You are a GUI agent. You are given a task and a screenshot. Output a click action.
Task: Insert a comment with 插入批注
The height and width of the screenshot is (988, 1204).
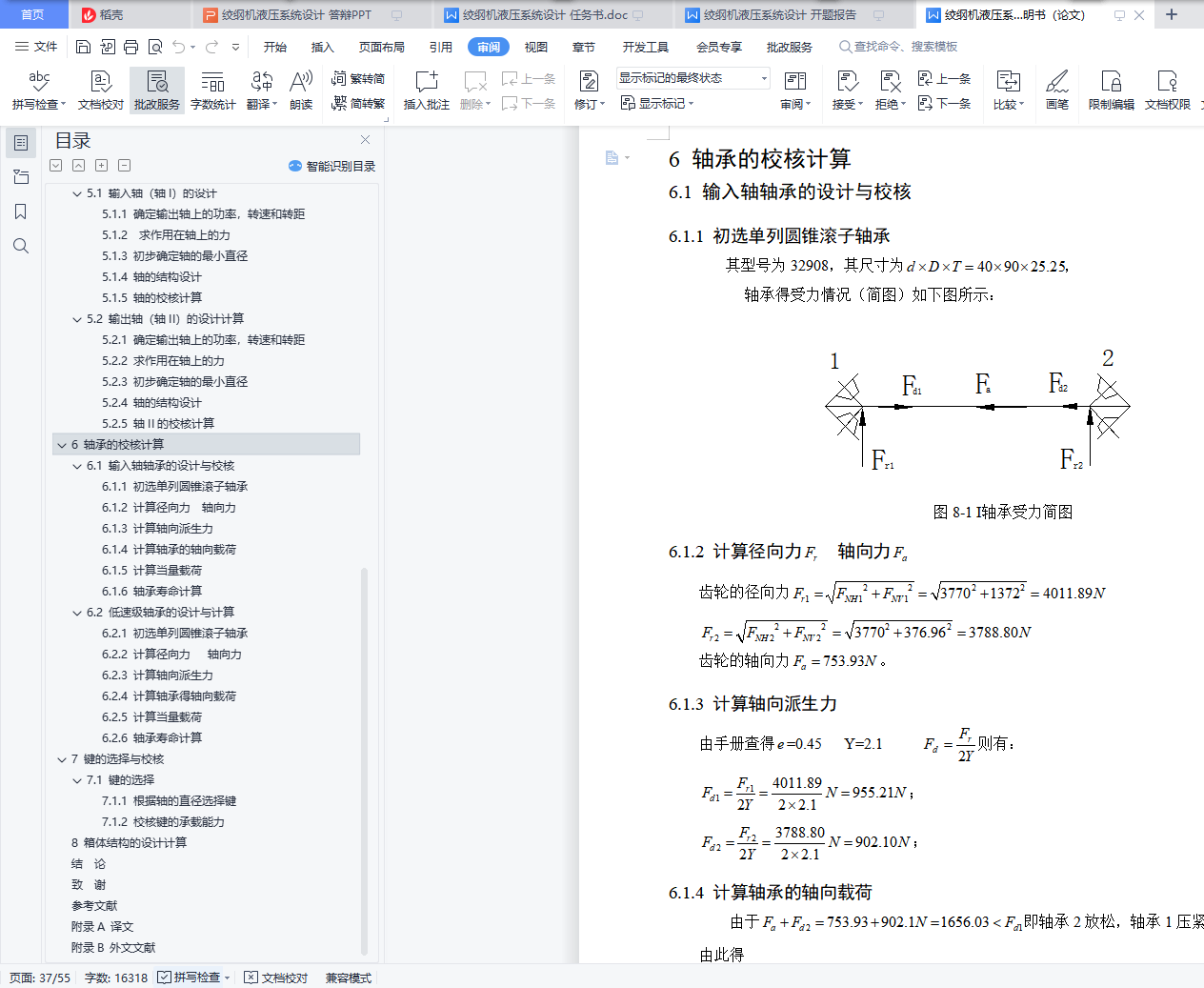[x=427, y=91]
